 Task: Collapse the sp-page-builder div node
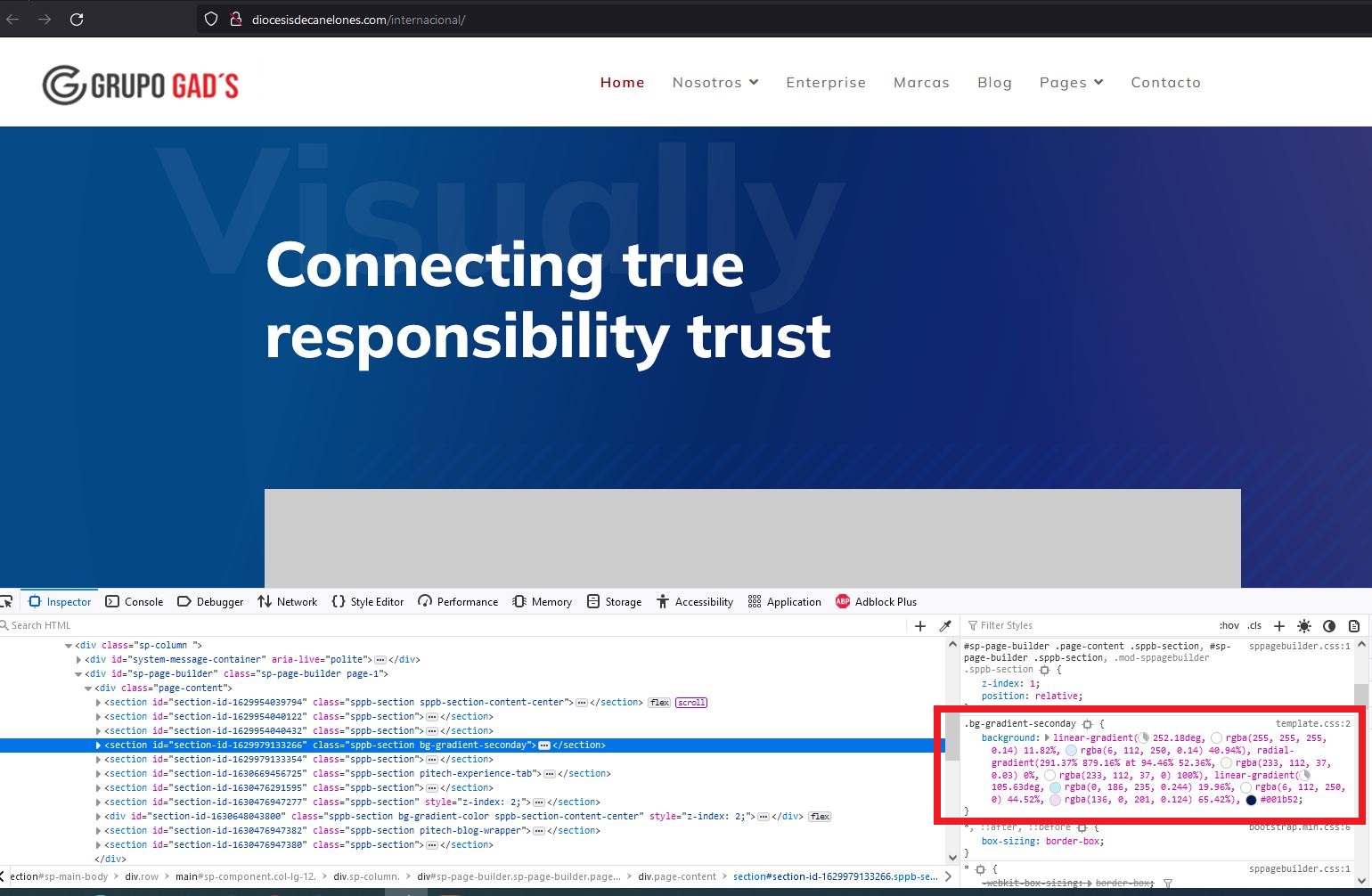point(78,674)
